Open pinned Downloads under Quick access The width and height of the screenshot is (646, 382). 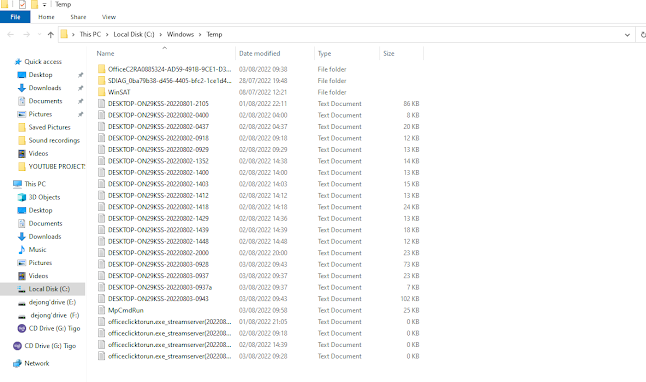click(x=45, y=88)
